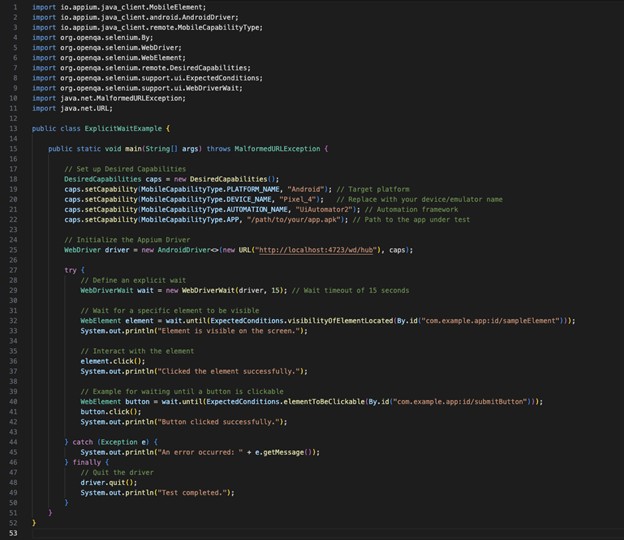This screenshot has height=540, width=624.
Task: Click the PLATFORM_NAME constant
Action: click(253, 189)
